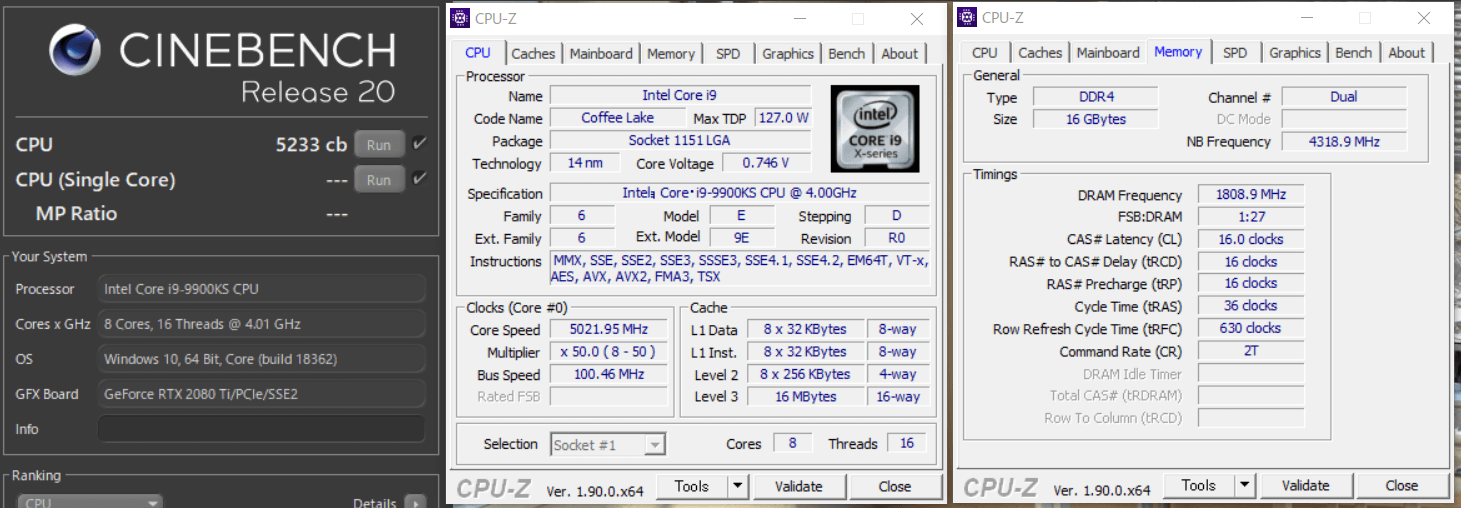Open SPD tab in left CPU-Z window
1461x508 pixels.
(728, 54)
